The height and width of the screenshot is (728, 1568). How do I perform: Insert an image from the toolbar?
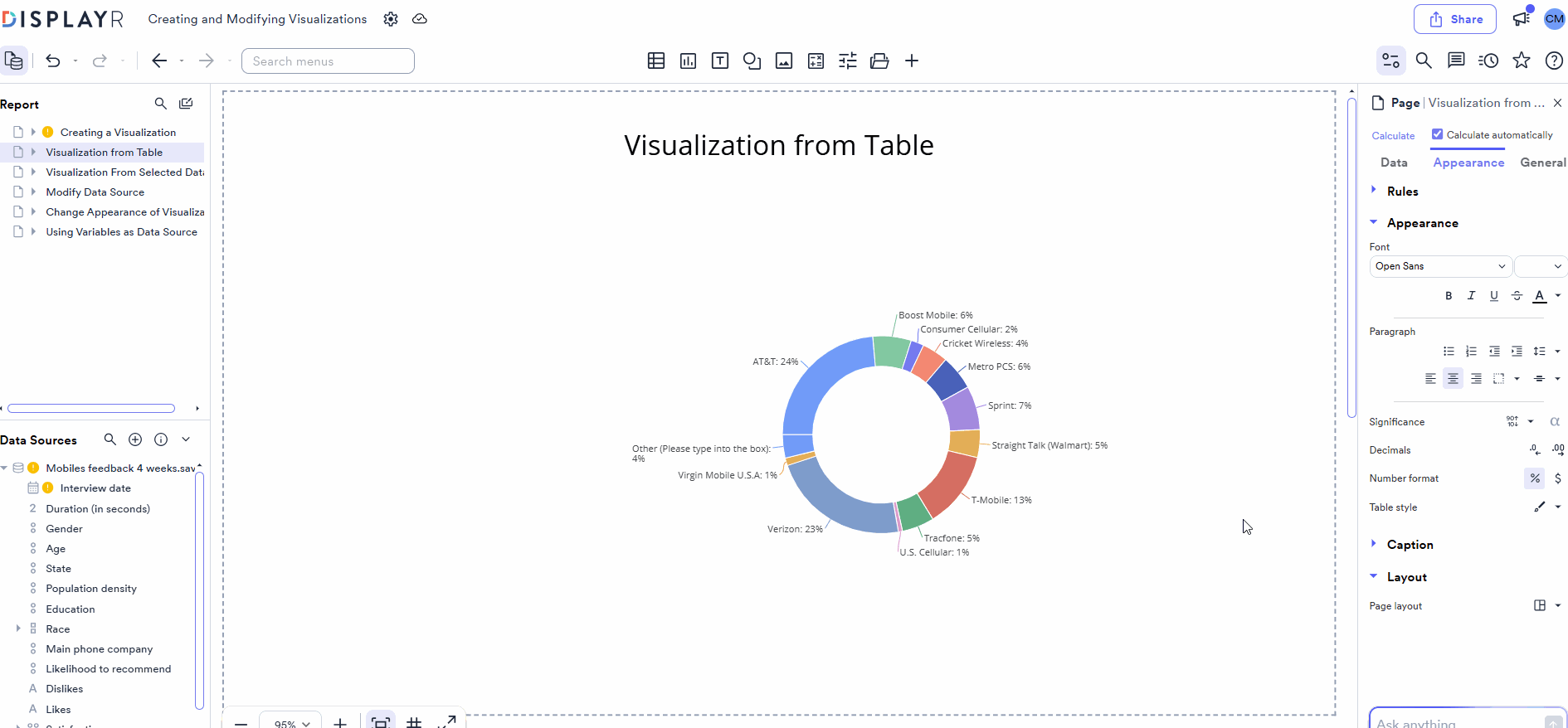pyautogui.click(x=784, y=61)
